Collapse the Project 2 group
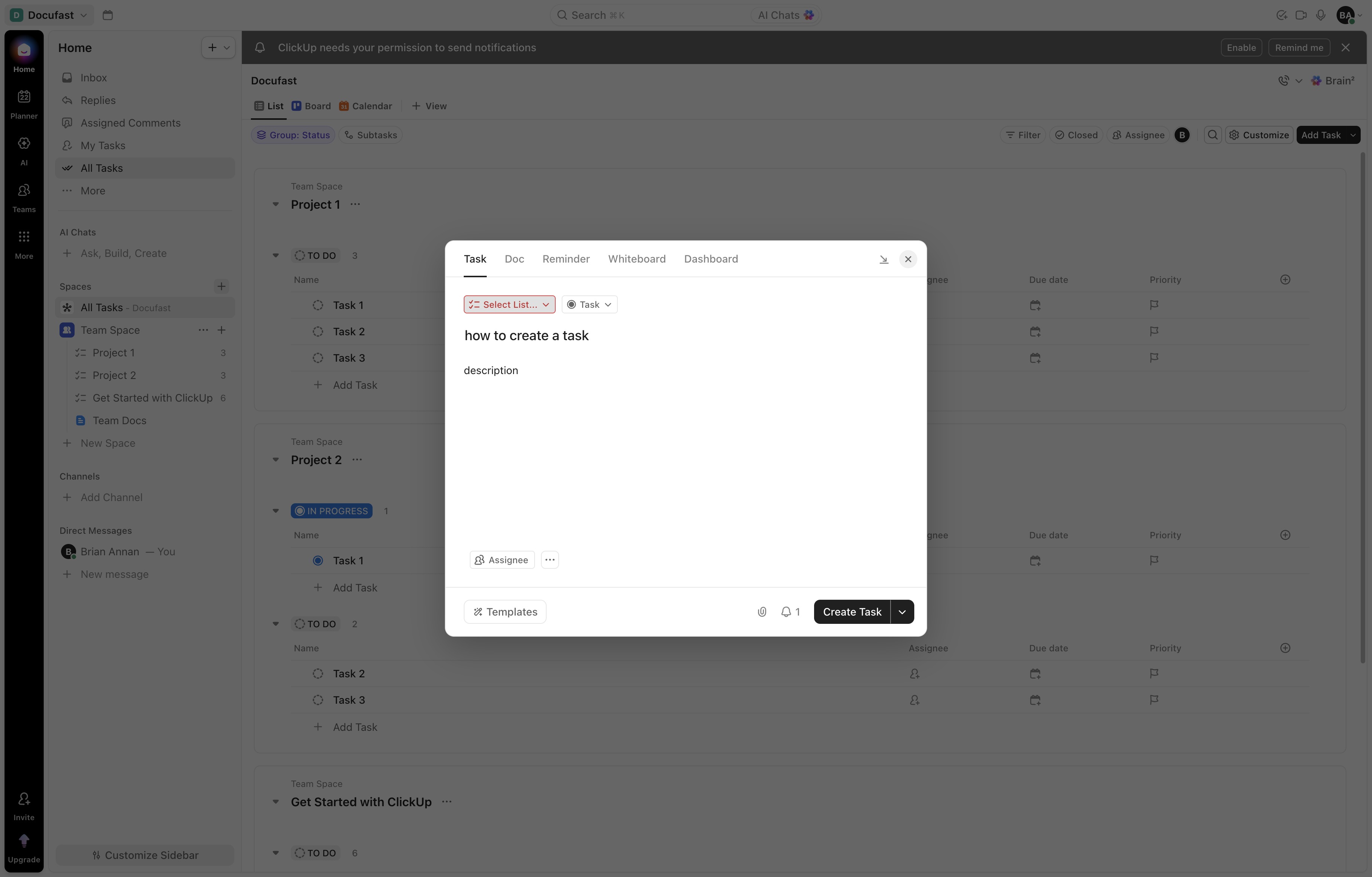1372x877 pixels. coord(276,460)
